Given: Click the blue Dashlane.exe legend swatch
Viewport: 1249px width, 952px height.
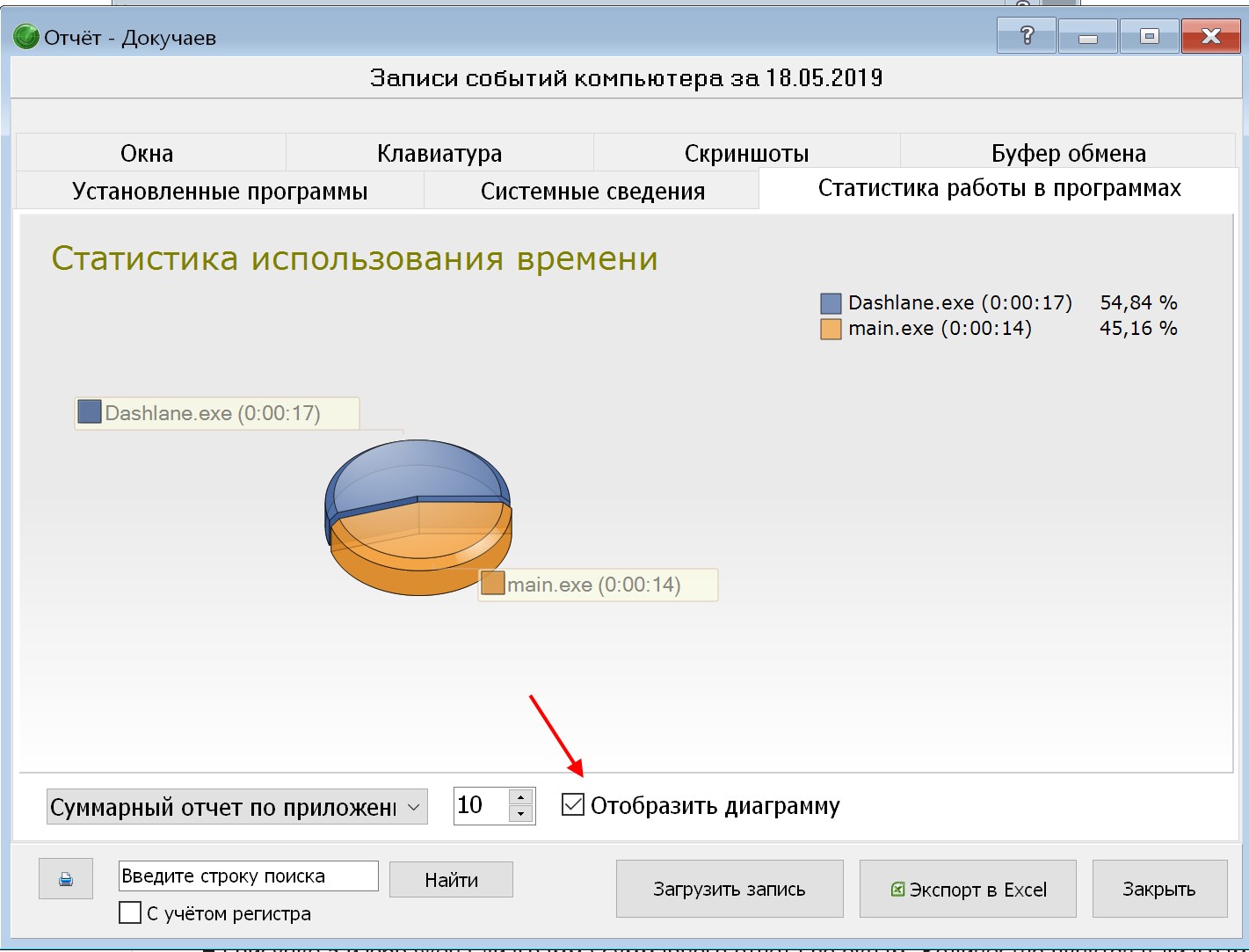Looking at the screenshot, I should click(831, 303).
